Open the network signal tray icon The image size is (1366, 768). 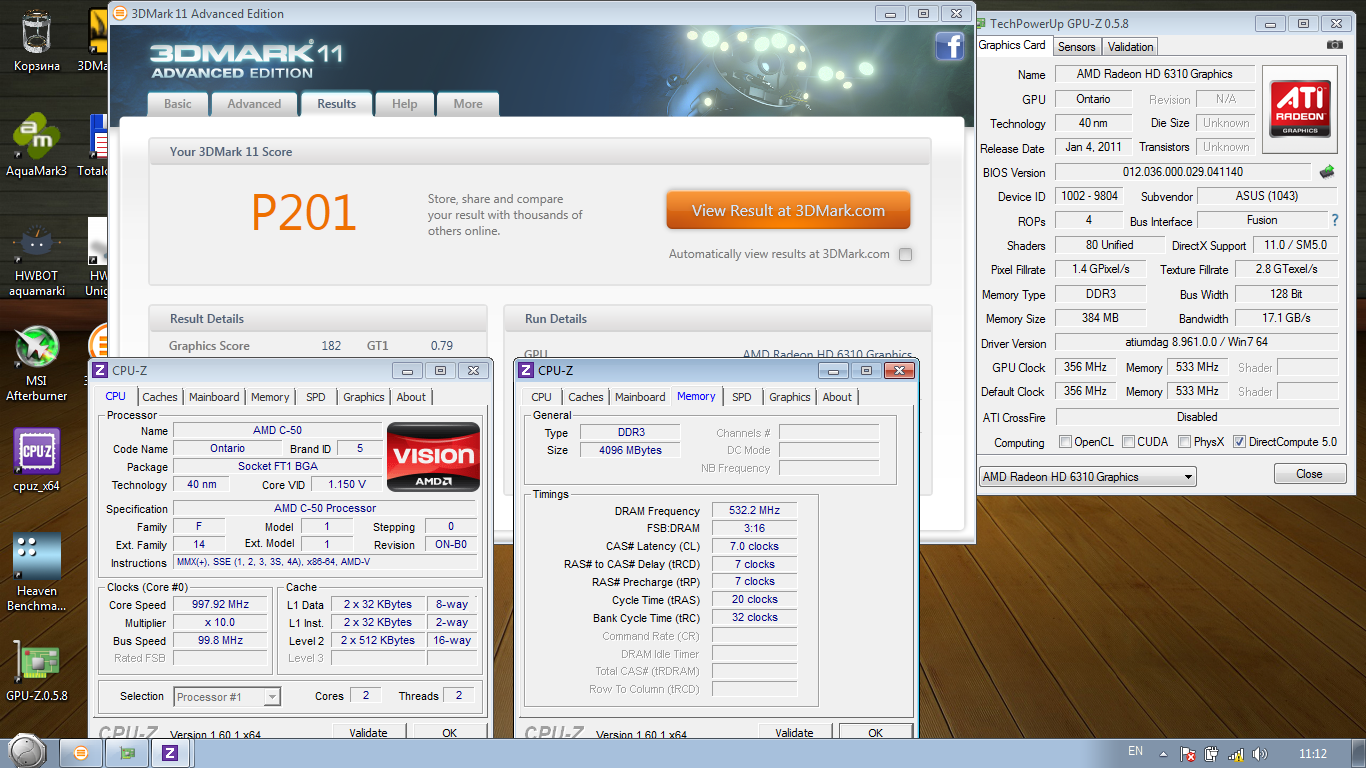1236,754
